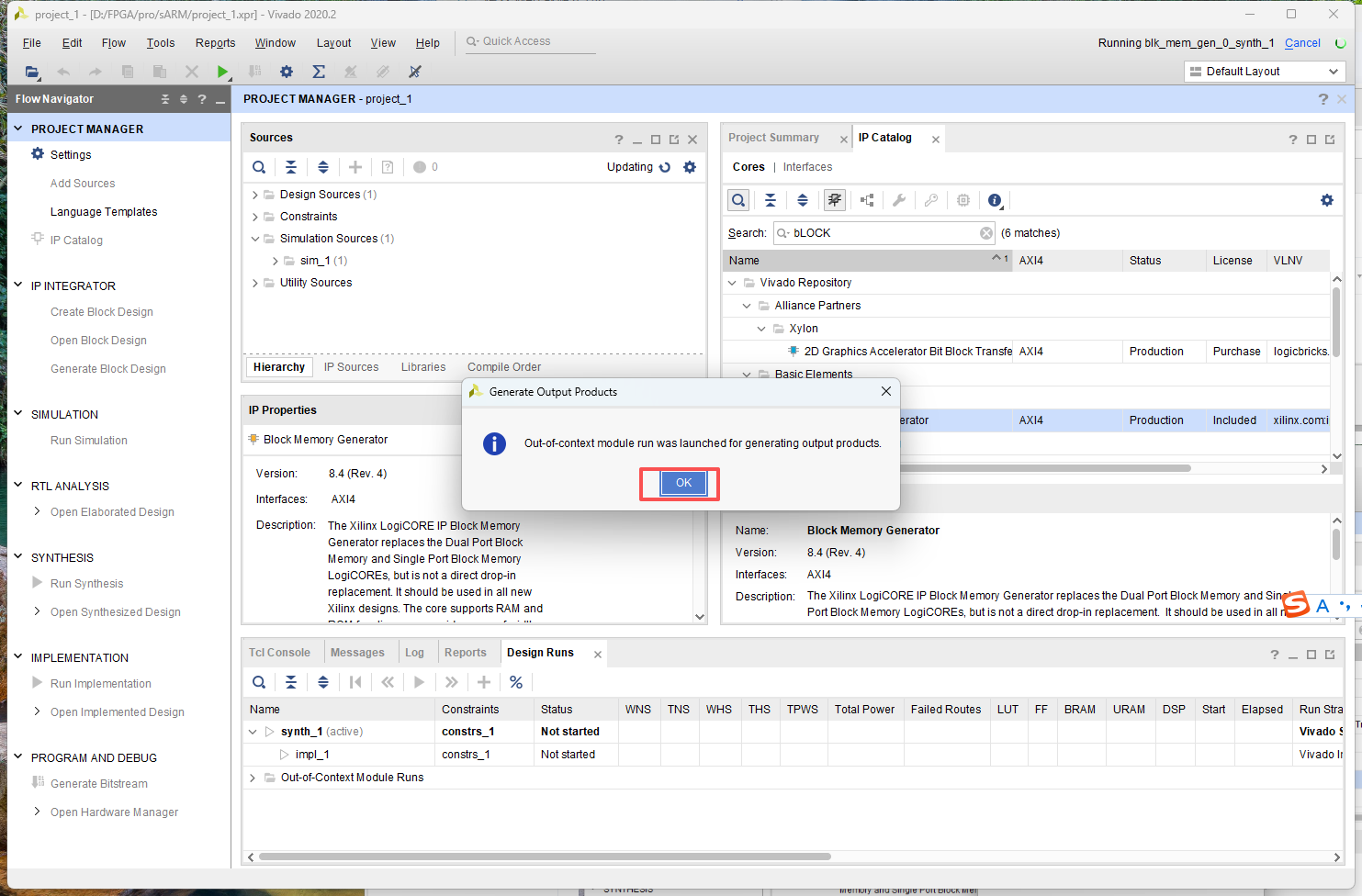Image resolution: width=1362 pixels, height=896 pixels.
Task: Click Run Implementation play icon
Action: [x=38, y=683]
